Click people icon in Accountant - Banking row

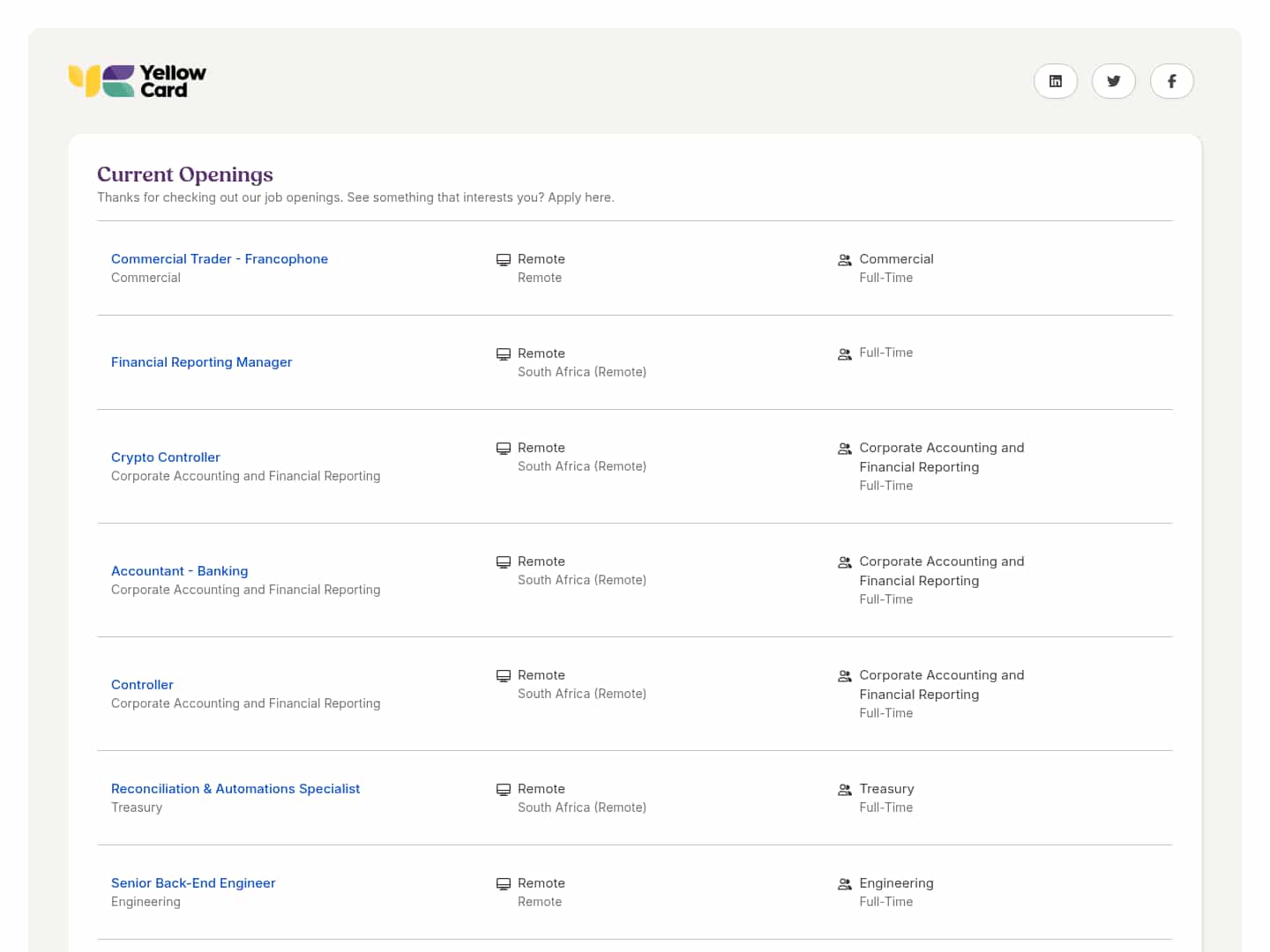[x=844, y=562]
